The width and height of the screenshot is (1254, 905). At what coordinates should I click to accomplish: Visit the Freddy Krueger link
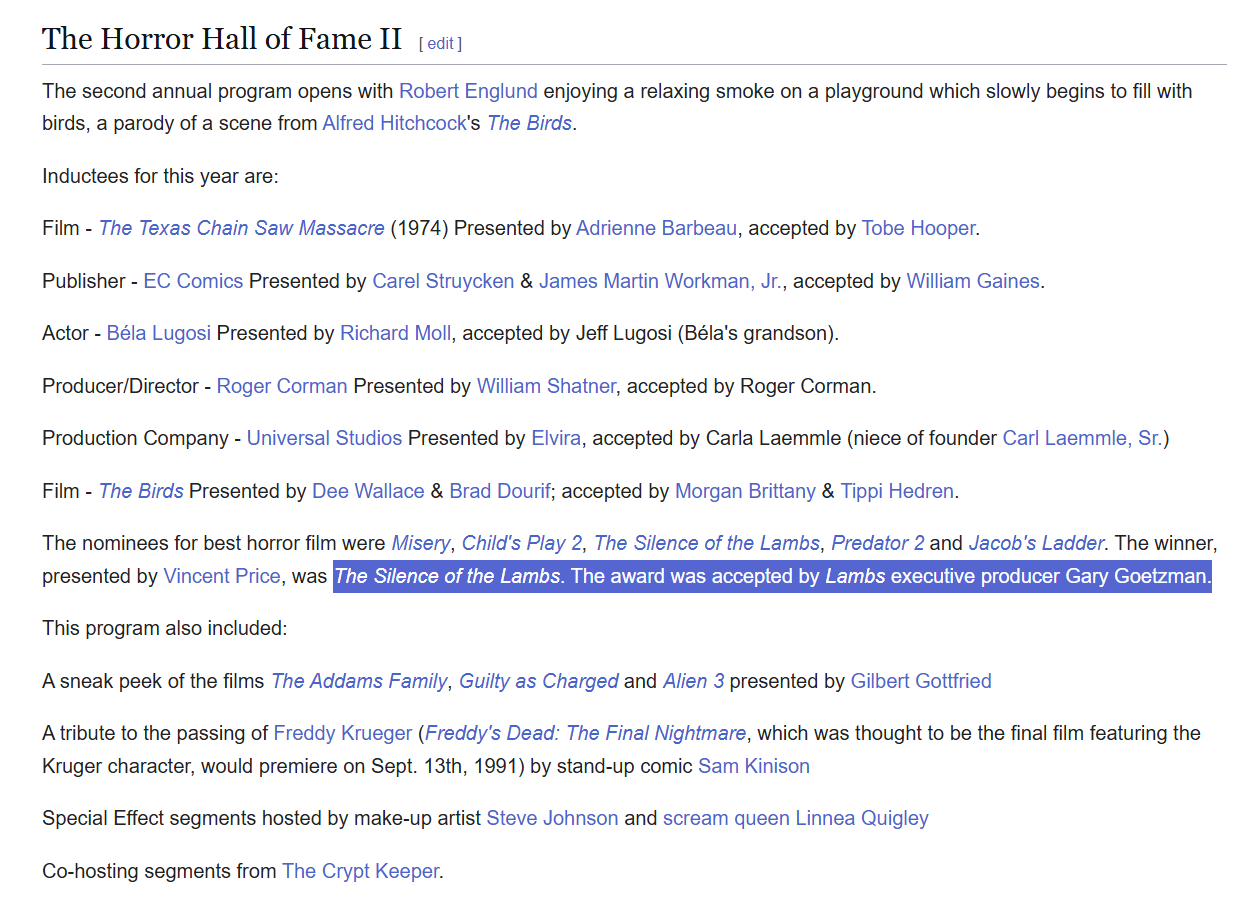(x=343, y=733)
